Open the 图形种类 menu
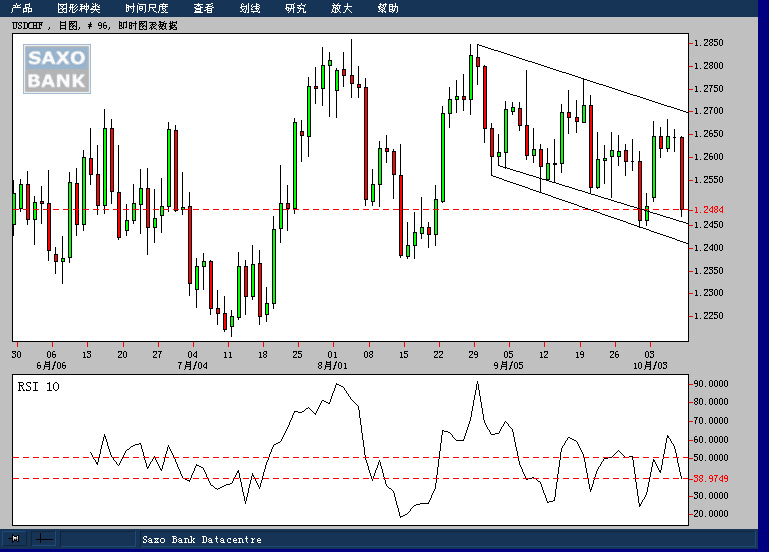 coord(78,8)
